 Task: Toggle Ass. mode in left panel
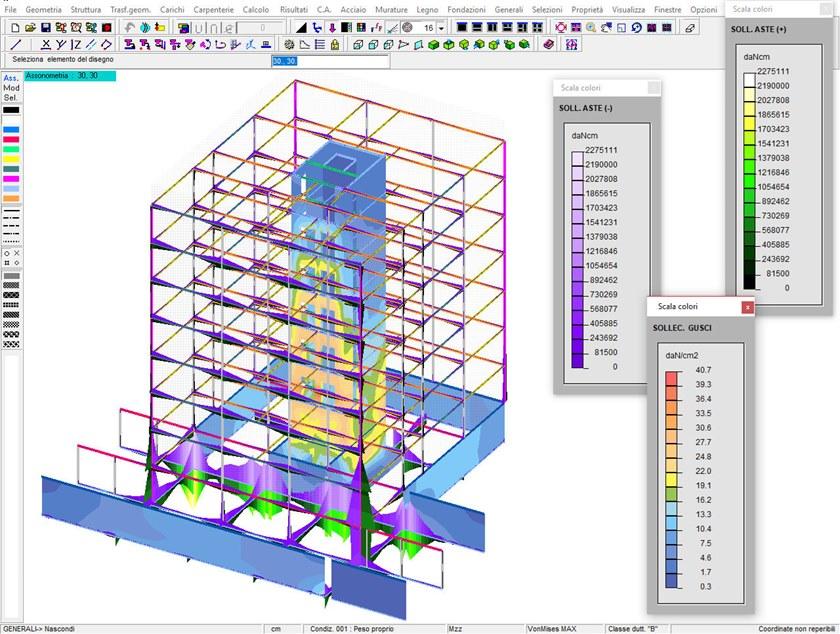[x=10, y=78]
